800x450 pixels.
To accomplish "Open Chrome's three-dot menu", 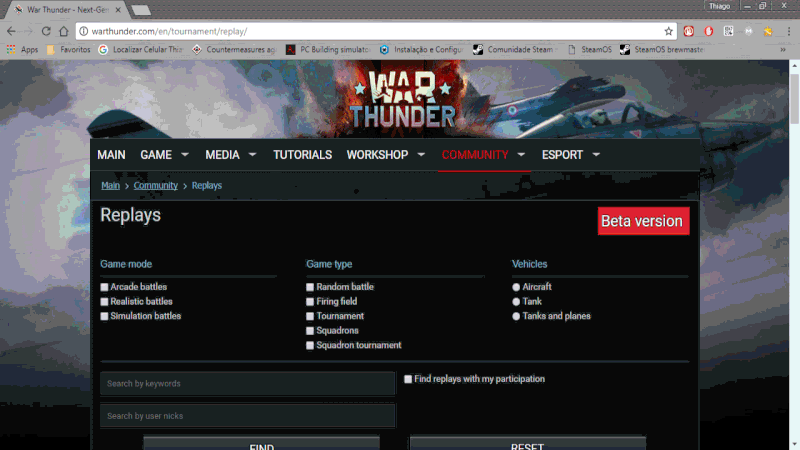I will pyautogui.click(x=789, y=31).
